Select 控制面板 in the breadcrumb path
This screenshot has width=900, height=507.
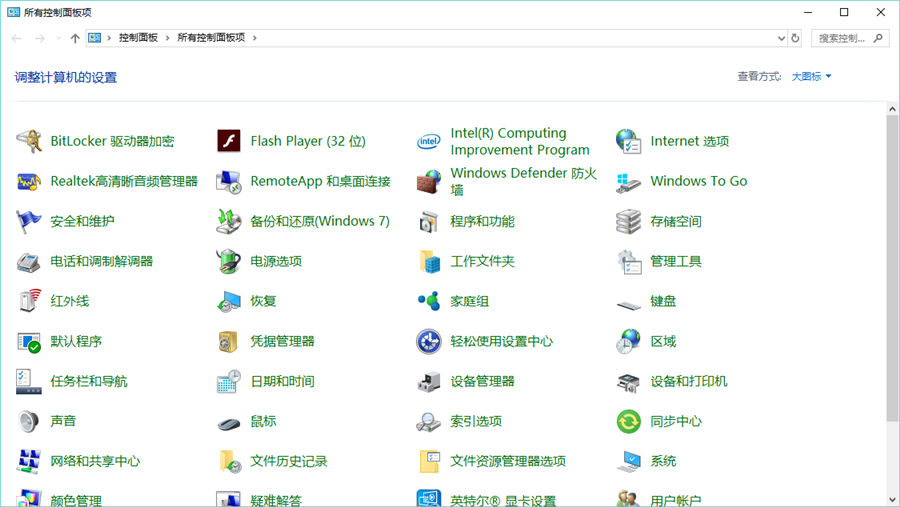pos(138,38)
